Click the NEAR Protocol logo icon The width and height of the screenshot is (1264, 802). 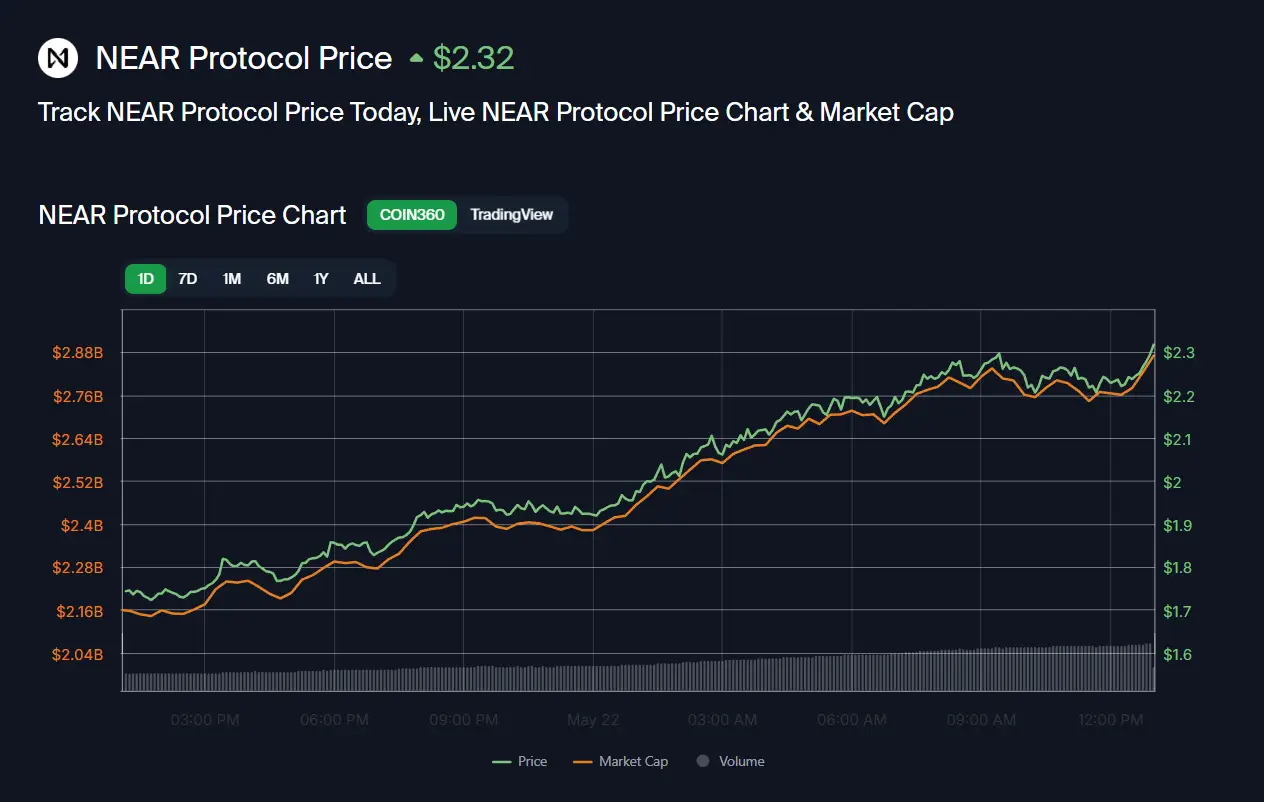pyautogui.click(x=58, y=58)
